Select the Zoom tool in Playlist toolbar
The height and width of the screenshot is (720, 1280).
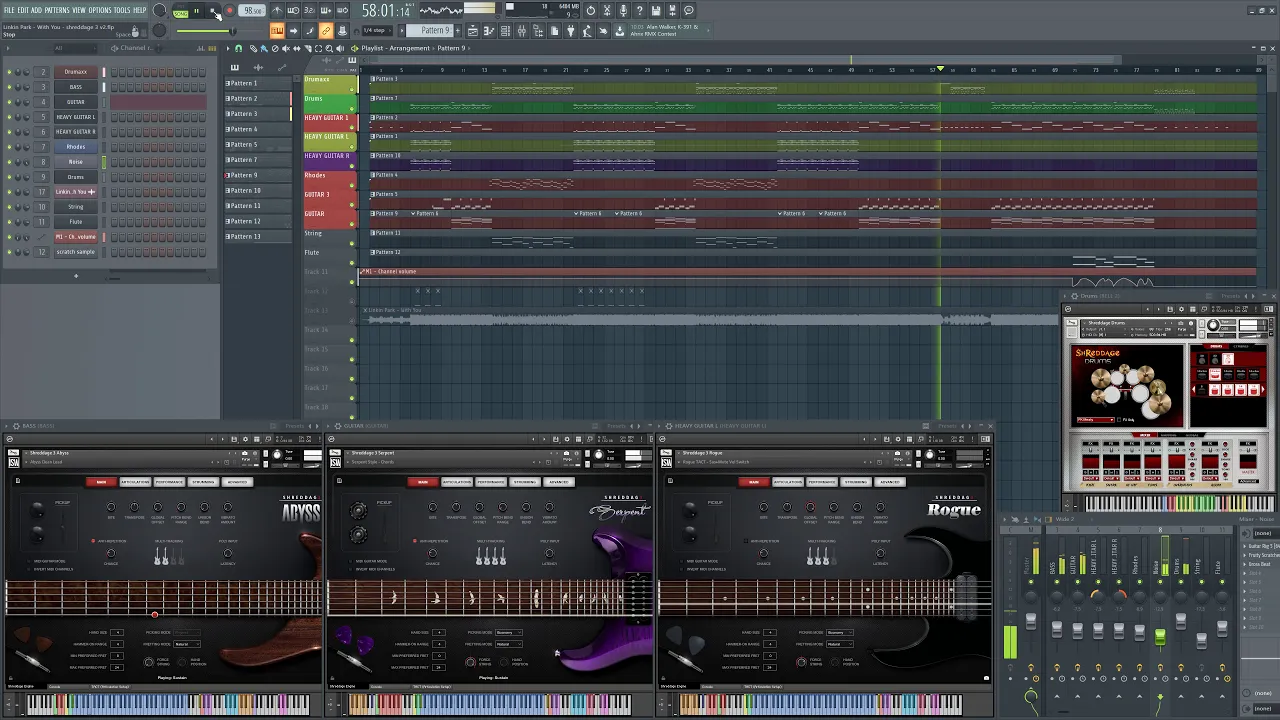[329, 48]
